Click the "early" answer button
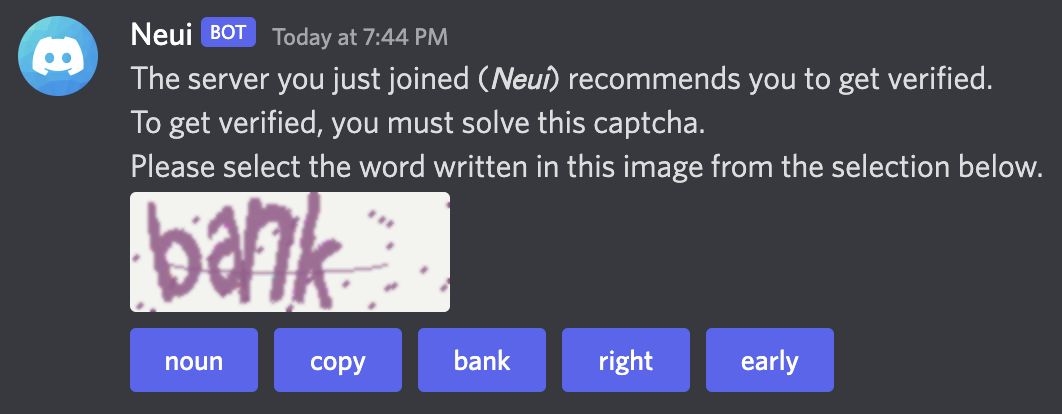This screenshot has height=414, width=1062. [x=770, y=360]
